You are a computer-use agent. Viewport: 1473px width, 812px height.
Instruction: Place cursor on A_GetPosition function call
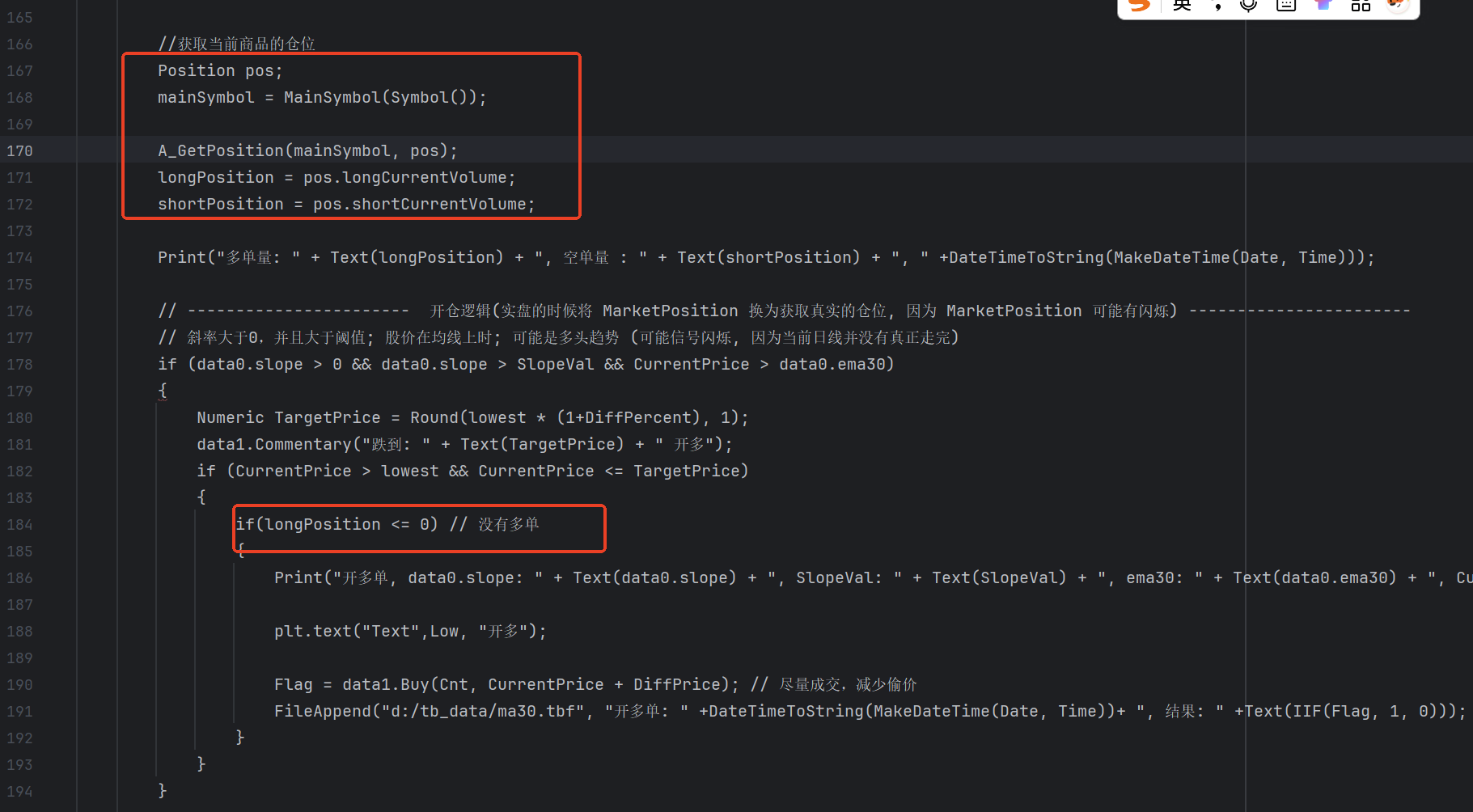[x=218, y=151]
